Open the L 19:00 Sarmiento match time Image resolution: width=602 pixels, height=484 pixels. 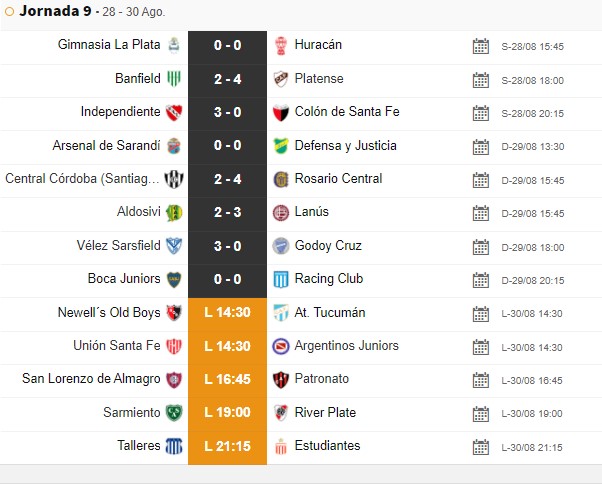pos(227,412)
